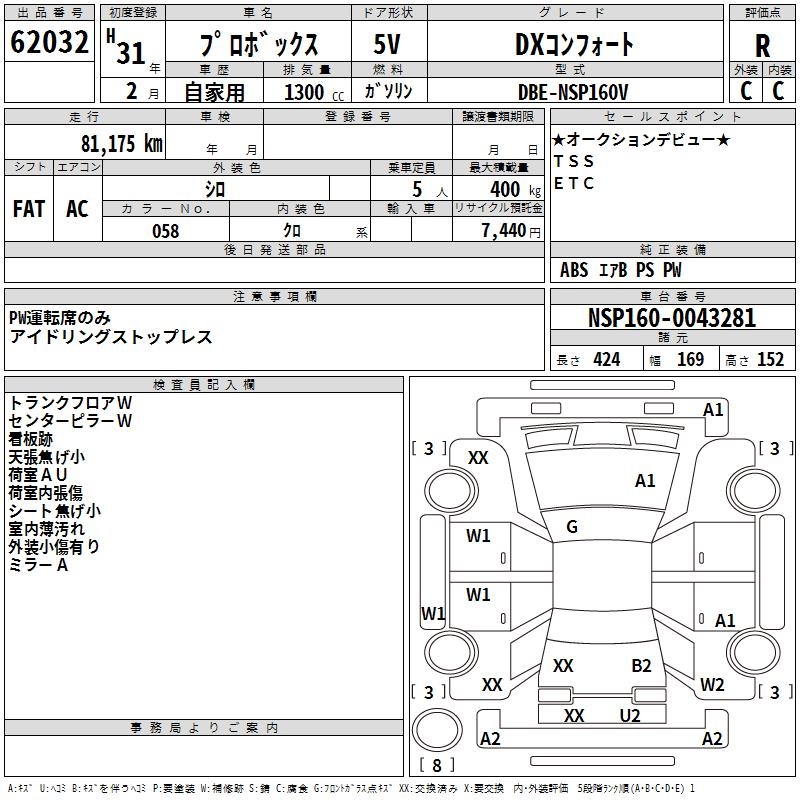Viewport: 800px width, 800px height.
Task: Click the G mark on the windshield
Action: click(572, 527)
